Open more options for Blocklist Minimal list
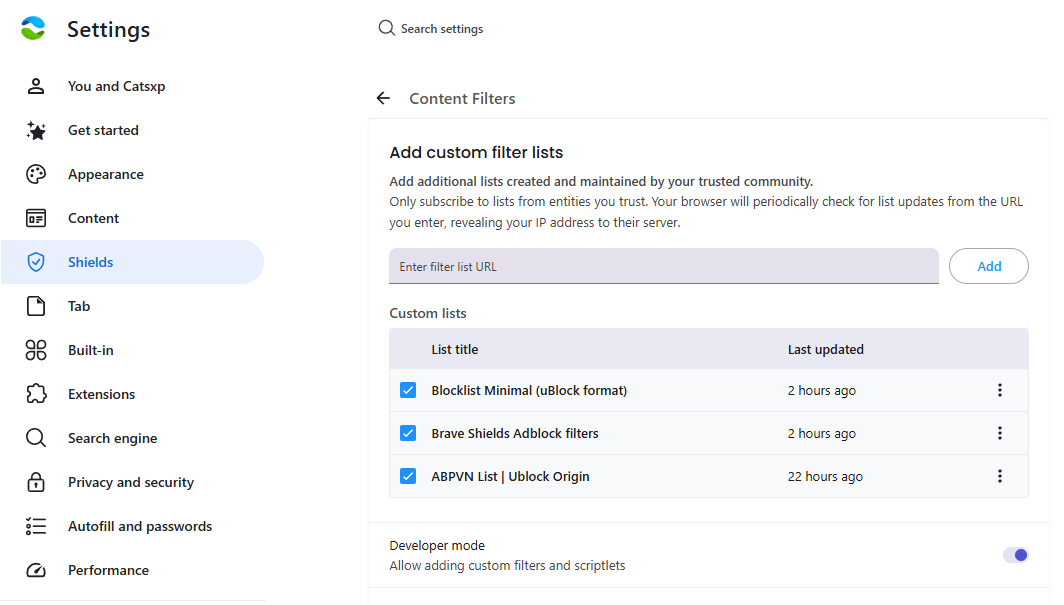The image size is (1064, 605). pos(1000,390)
